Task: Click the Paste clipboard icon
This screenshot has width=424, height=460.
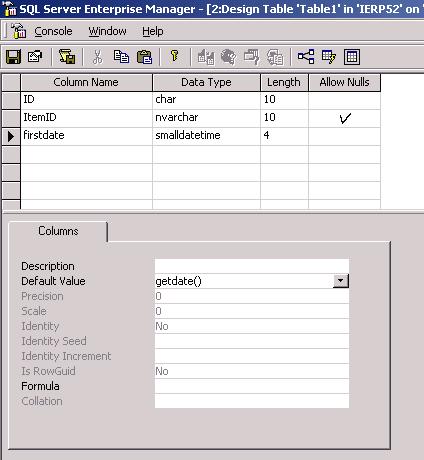Action: (x=145, y=57)
